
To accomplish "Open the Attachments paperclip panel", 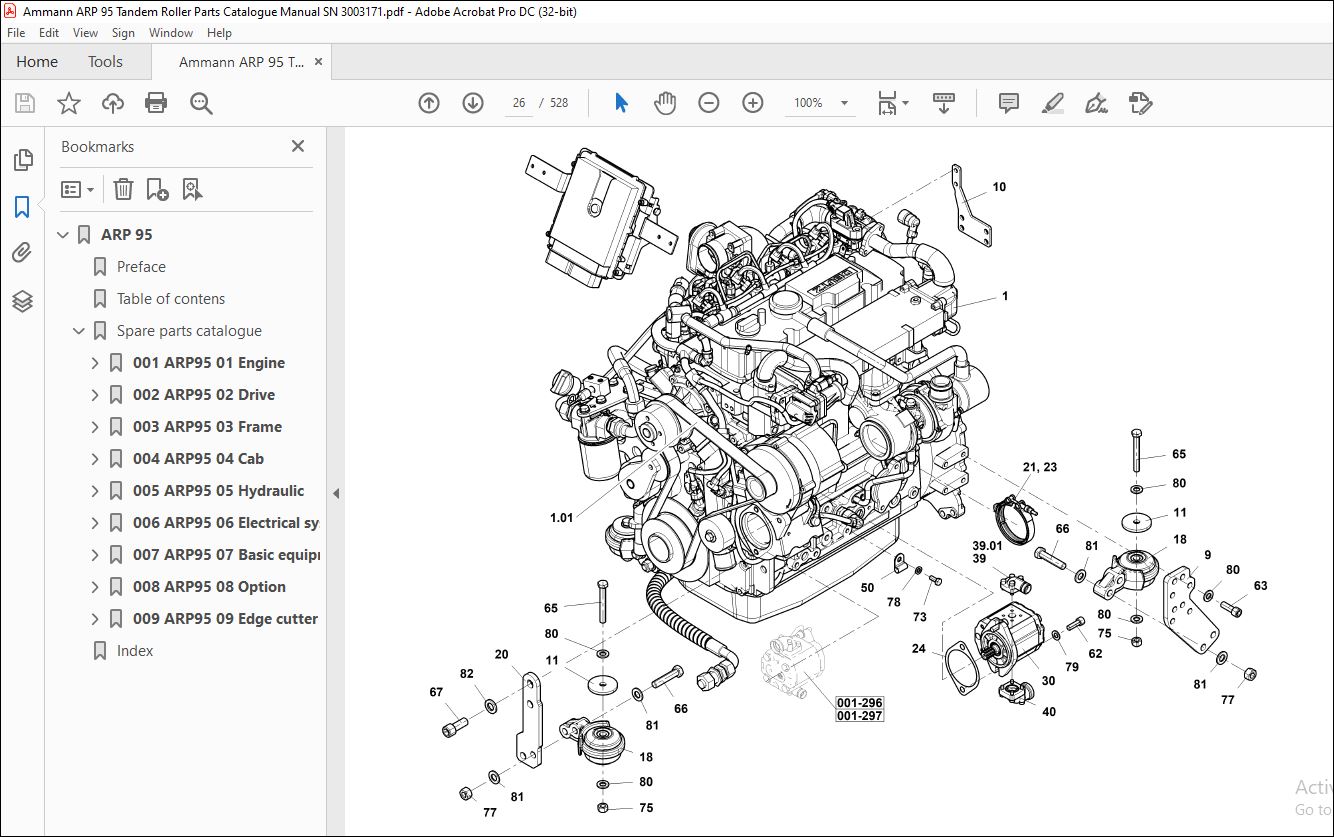I will [x=22, y=253].
